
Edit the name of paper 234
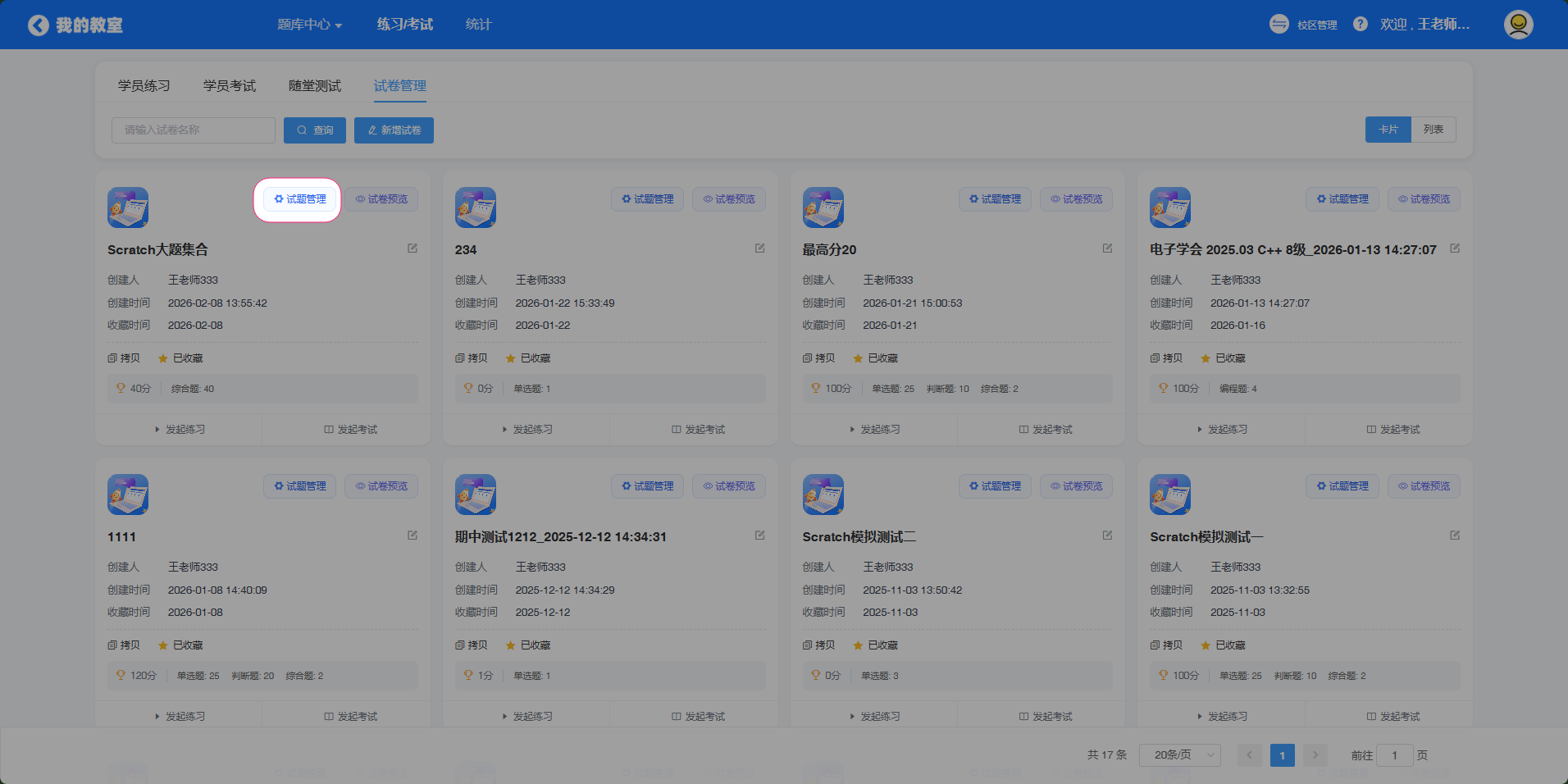point(760,248)
